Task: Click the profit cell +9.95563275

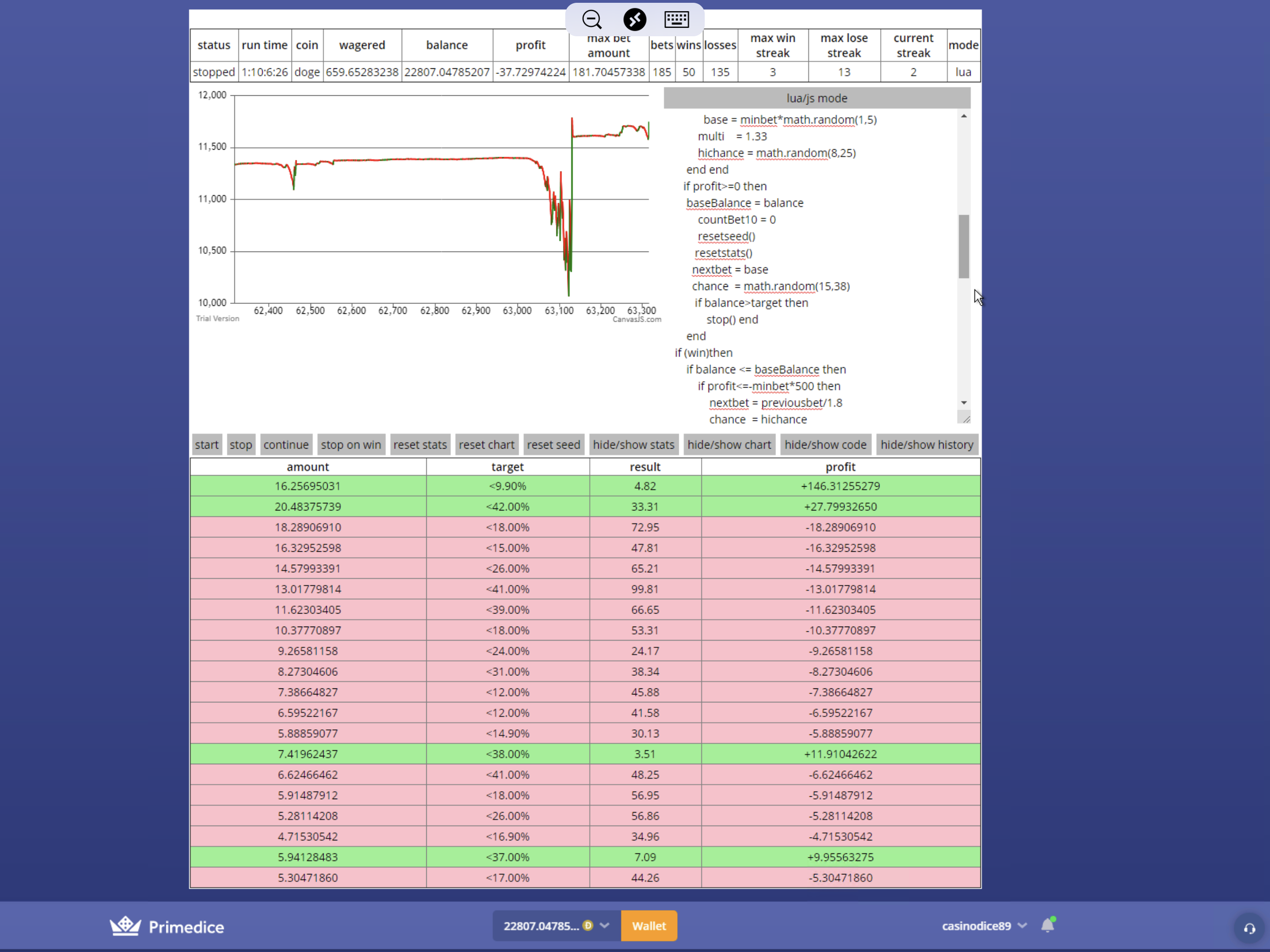Action: (x=840, y=857)
